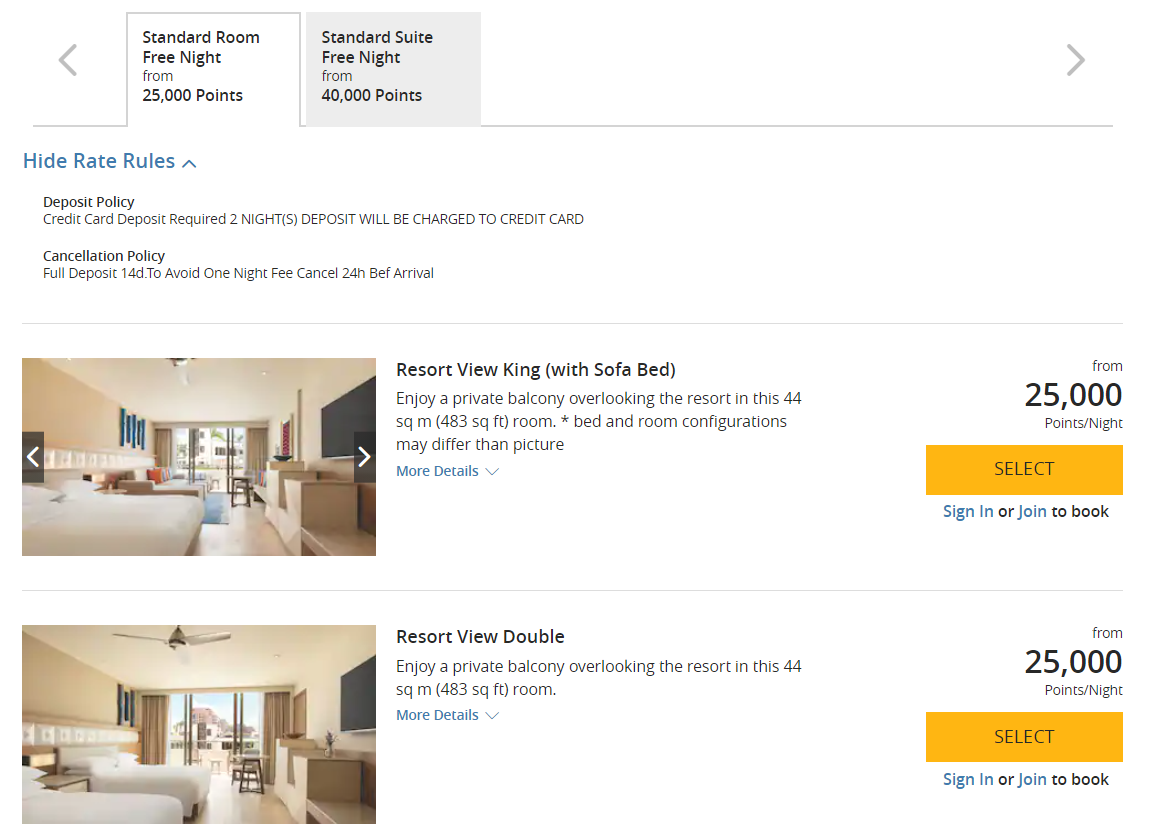Click left arrow of rate tabs carousel

68,60
